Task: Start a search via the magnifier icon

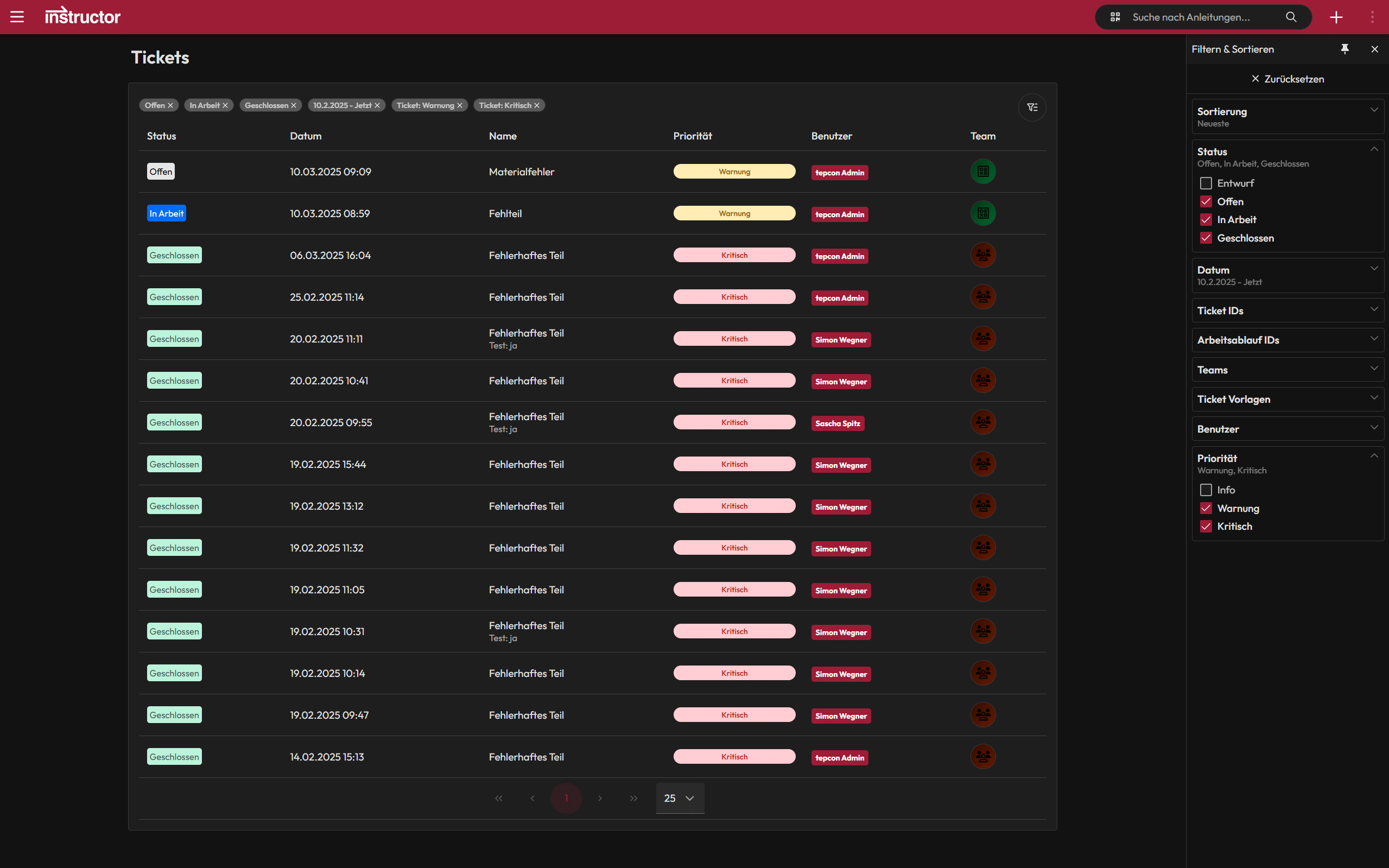Action: (1291, 17)
